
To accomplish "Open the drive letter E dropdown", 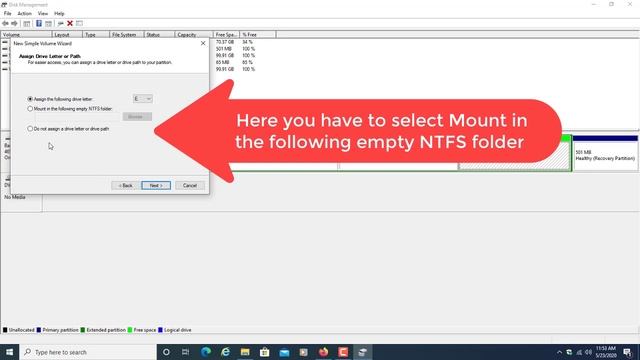I will [142, 99].
